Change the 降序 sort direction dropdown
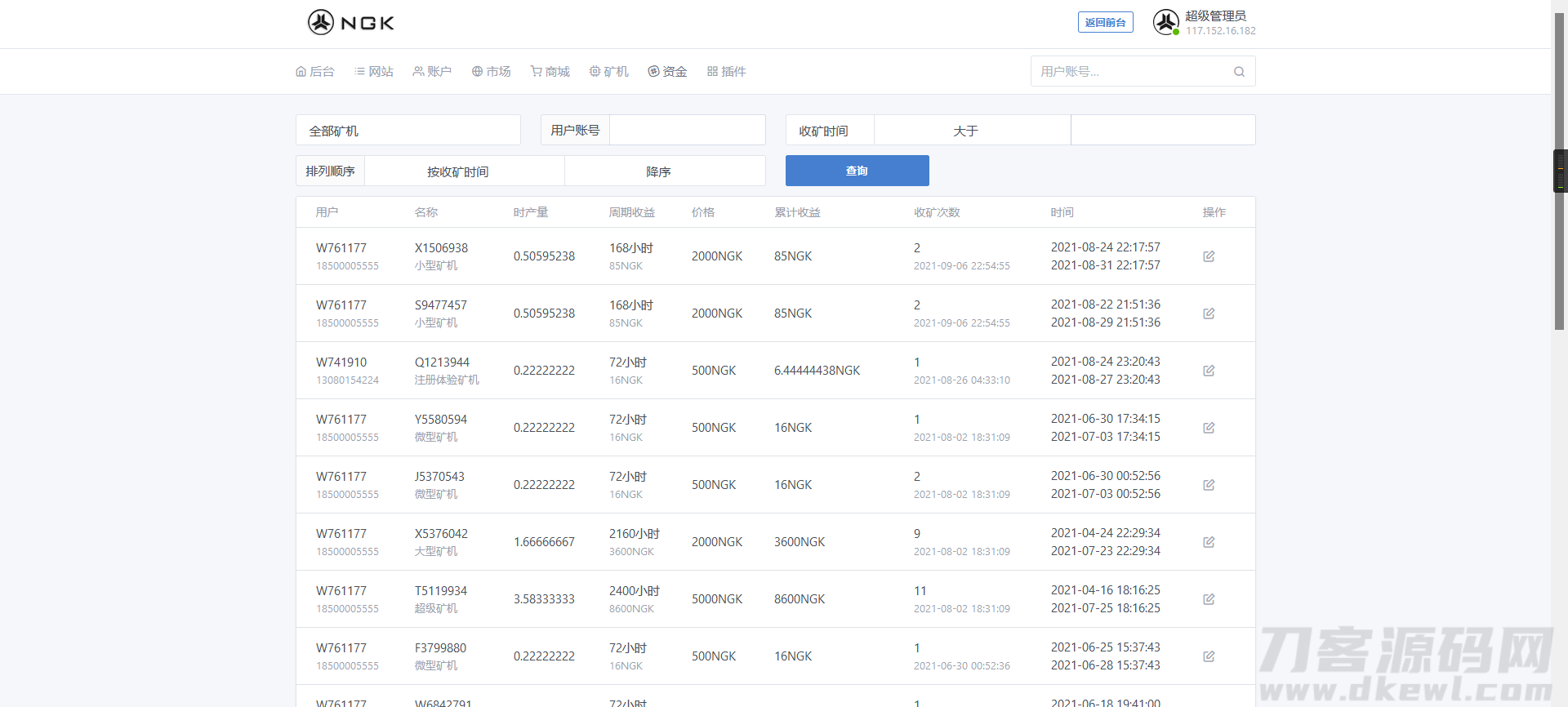The width and height of the screenshot is (1568, 707). (x=664, y=171)
